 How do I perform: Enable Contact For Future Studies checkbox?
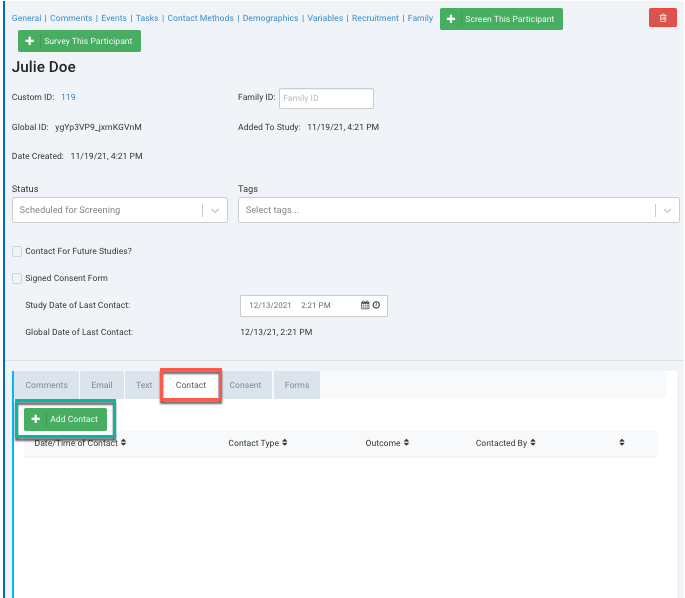pyautogui.click(x=17, y=251)
